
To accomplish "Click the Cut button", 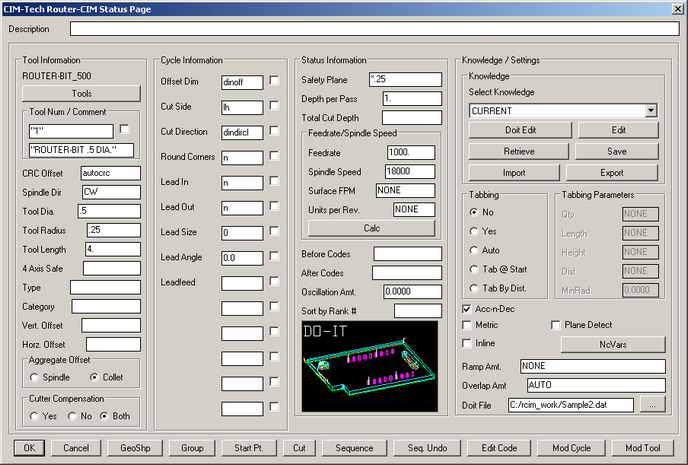I will click(x=299, y=448).
